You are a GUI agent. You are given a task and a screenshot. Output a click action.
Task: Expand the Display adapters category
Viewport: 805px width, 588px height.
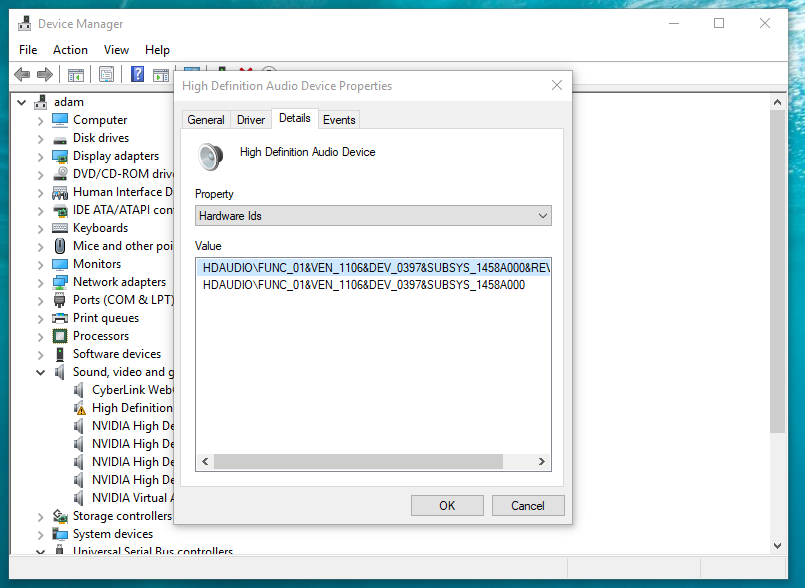[x=40, y=157]
